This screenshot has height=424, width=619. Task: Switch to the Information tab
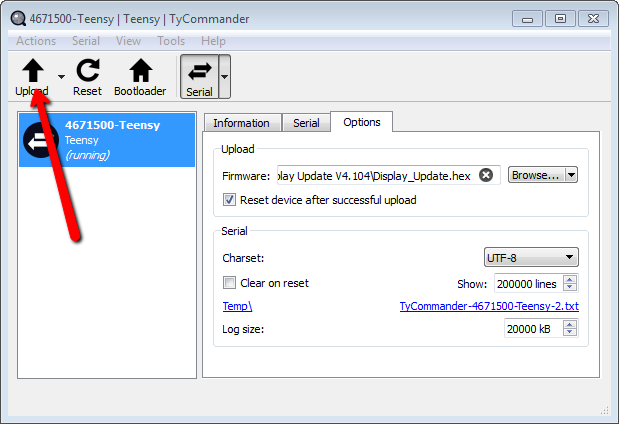241,123
